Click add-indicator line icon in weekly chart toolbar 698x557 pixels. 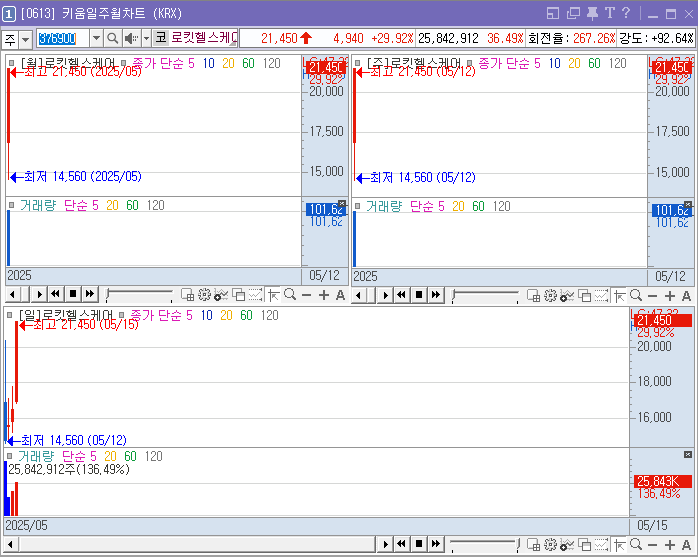[567, 296]
